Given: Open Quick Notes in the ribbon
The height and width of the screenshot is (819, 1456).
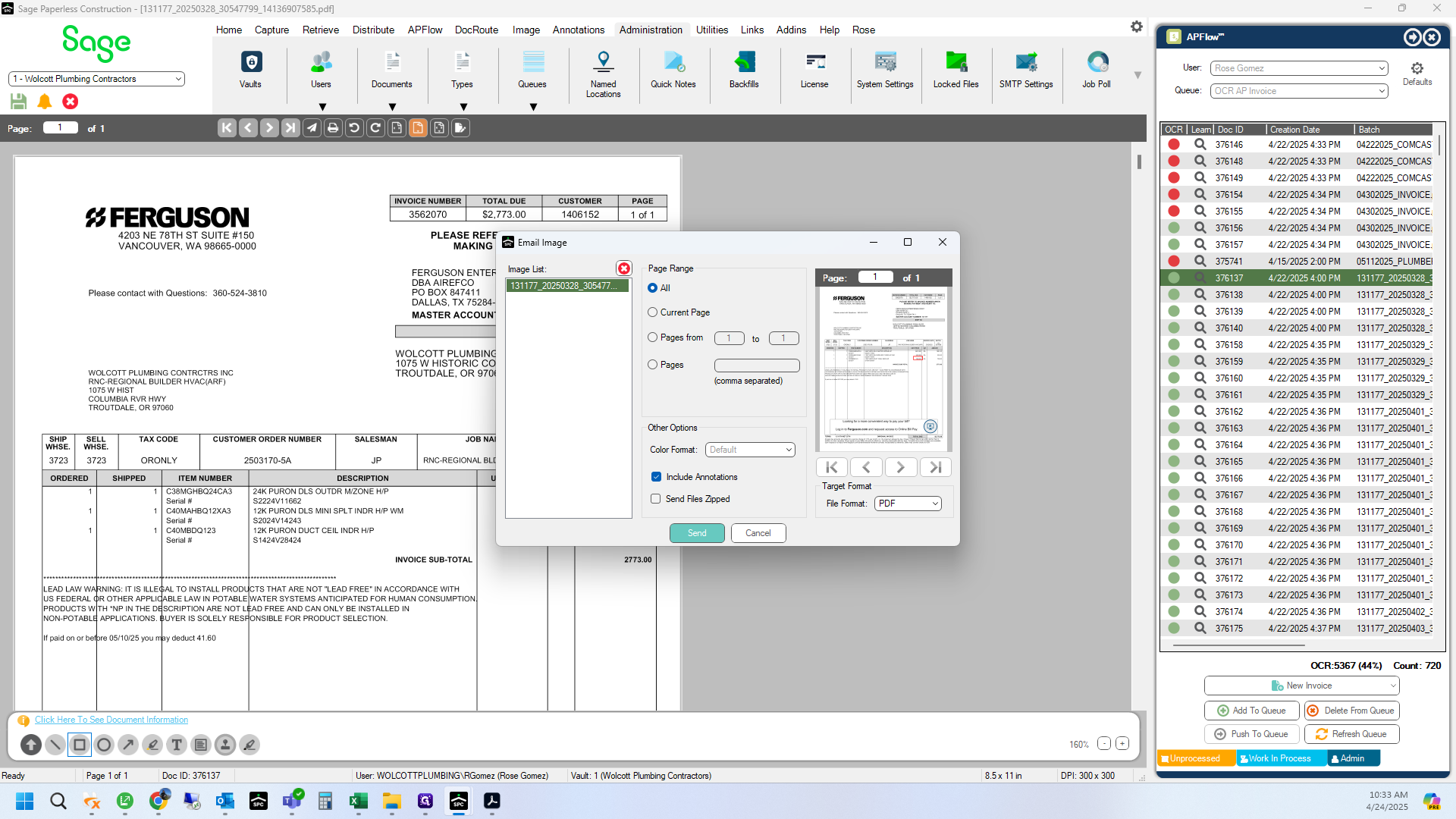Looking at the screenshot, I should (x=673, y=69).
